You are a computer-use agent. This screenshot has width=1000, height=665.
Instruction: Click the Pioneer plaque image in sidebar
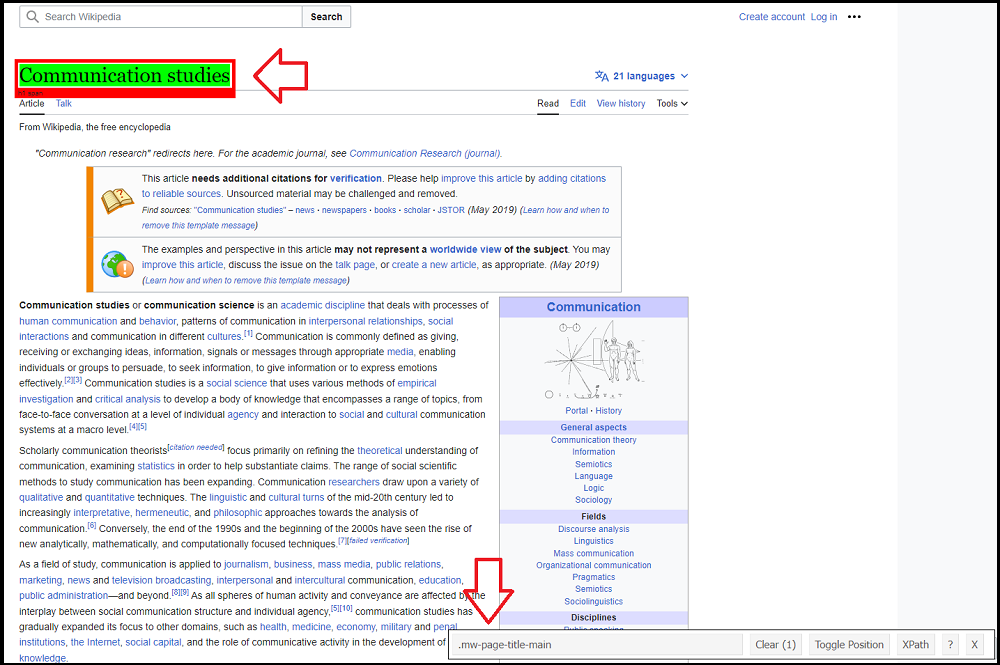(594, 360)
